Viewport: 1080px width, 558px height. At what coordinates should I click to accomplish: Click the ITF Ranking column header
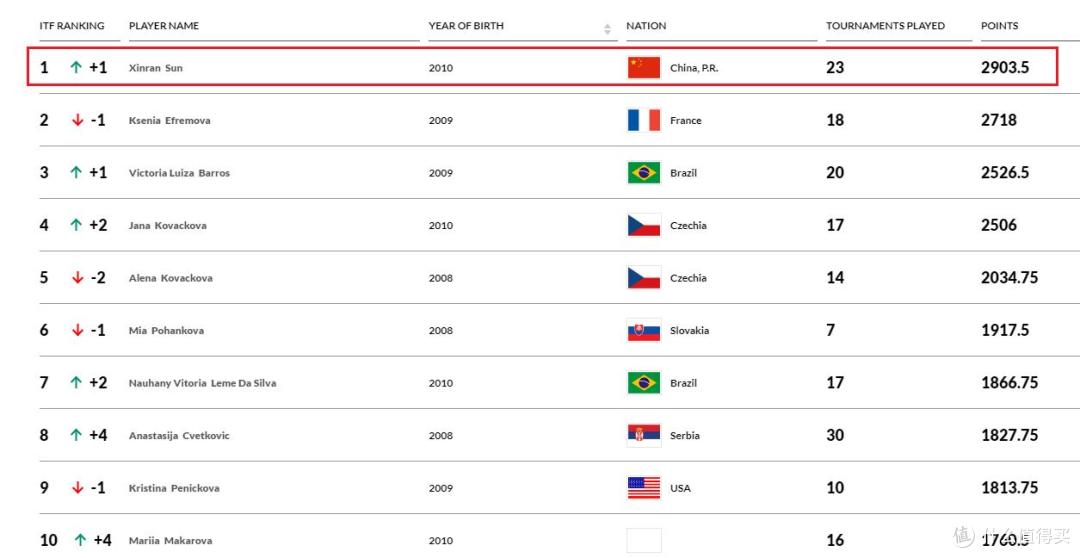point(72,25)
